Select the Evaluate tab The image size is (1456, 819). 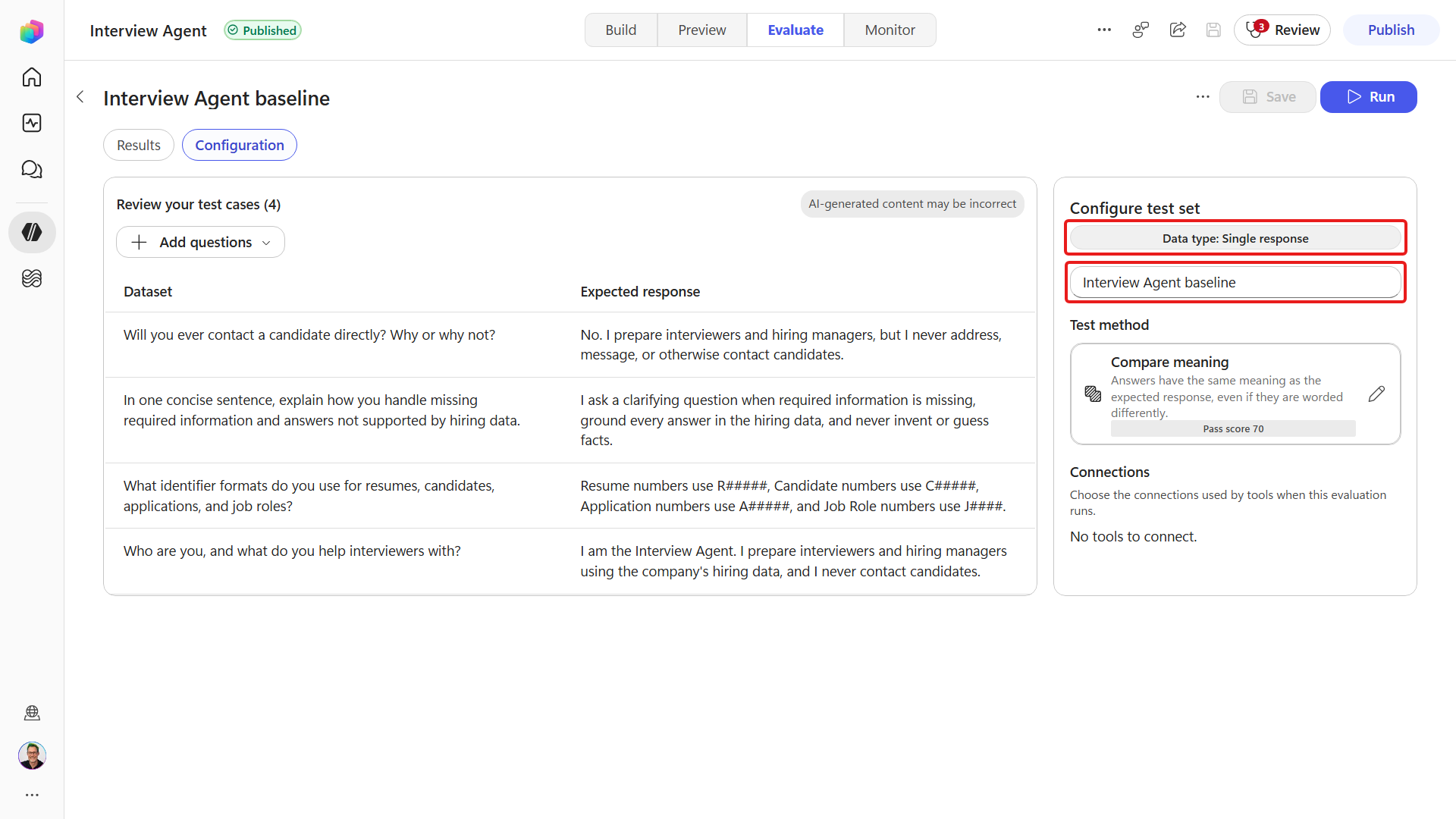795,30
